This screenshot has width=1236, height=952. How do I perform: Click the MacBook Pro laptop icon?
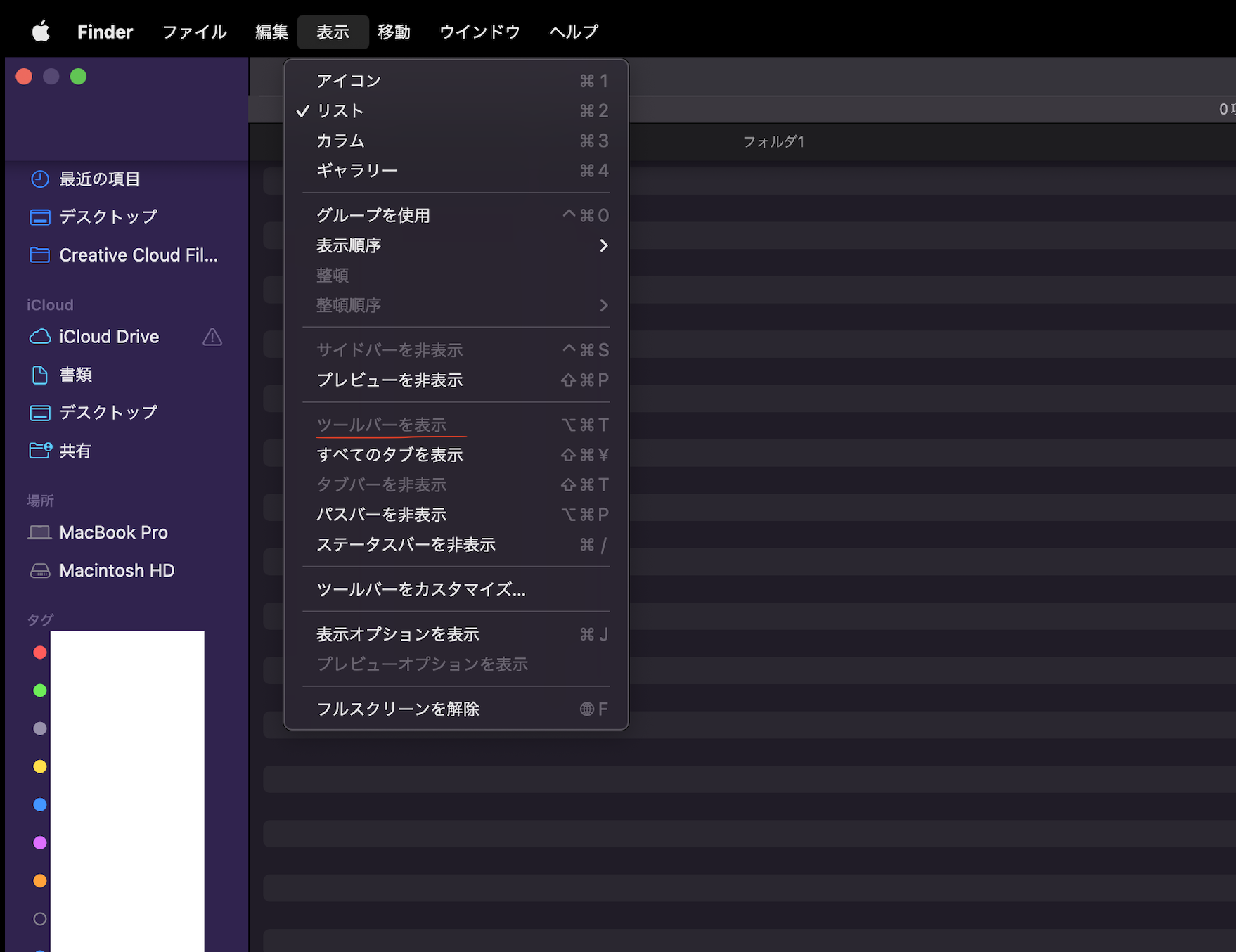(40, 532)
